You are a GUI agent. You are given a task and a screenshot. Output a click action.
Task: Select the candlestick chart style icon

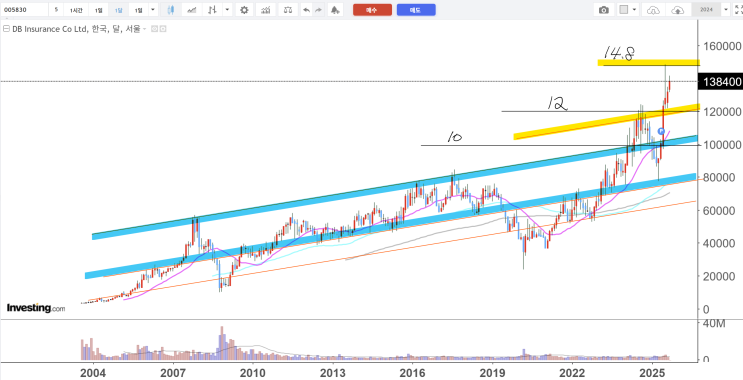click(171, 10)
